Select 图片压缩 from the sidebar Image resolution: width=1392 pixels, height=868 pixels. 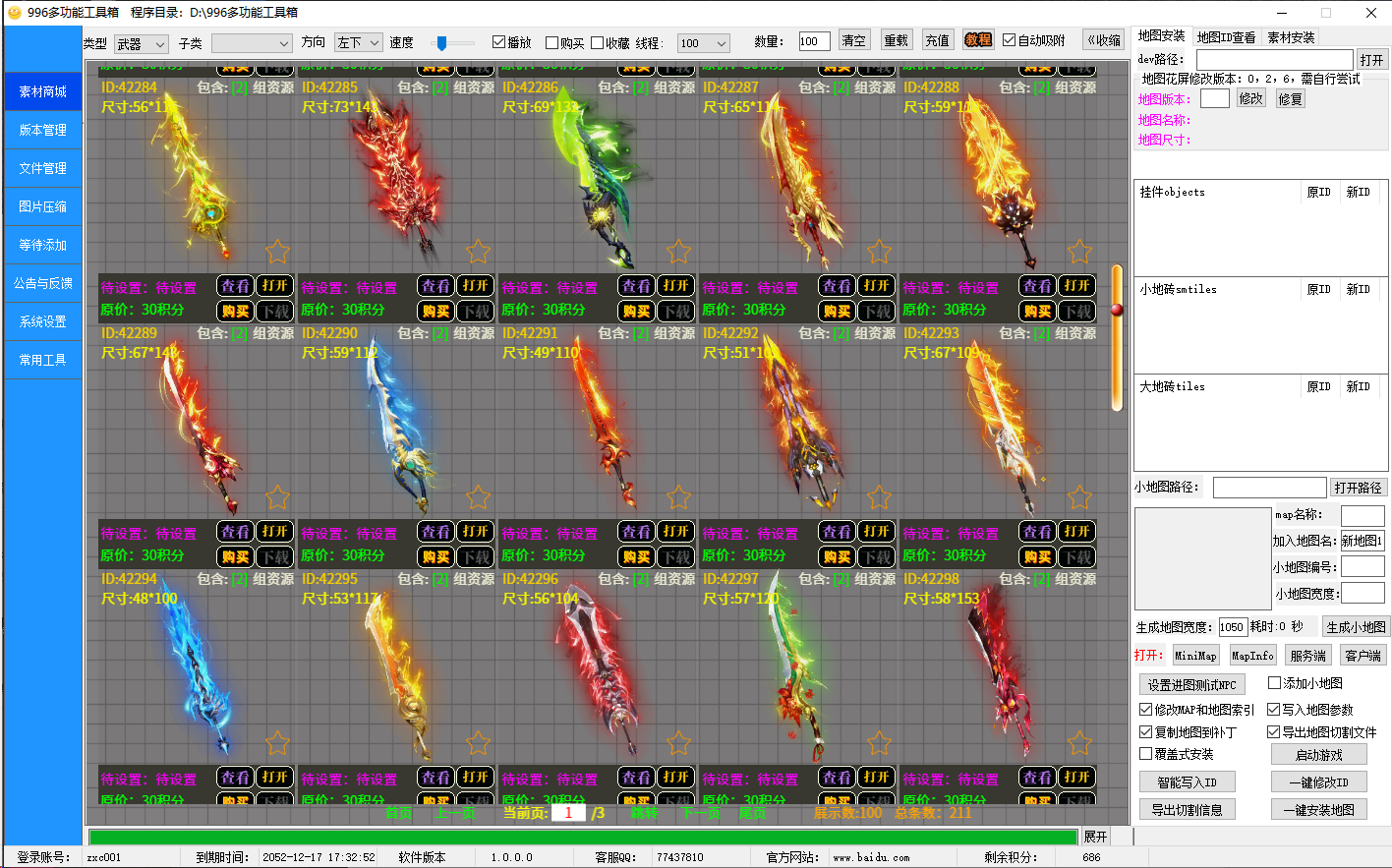tap(43, 206)
